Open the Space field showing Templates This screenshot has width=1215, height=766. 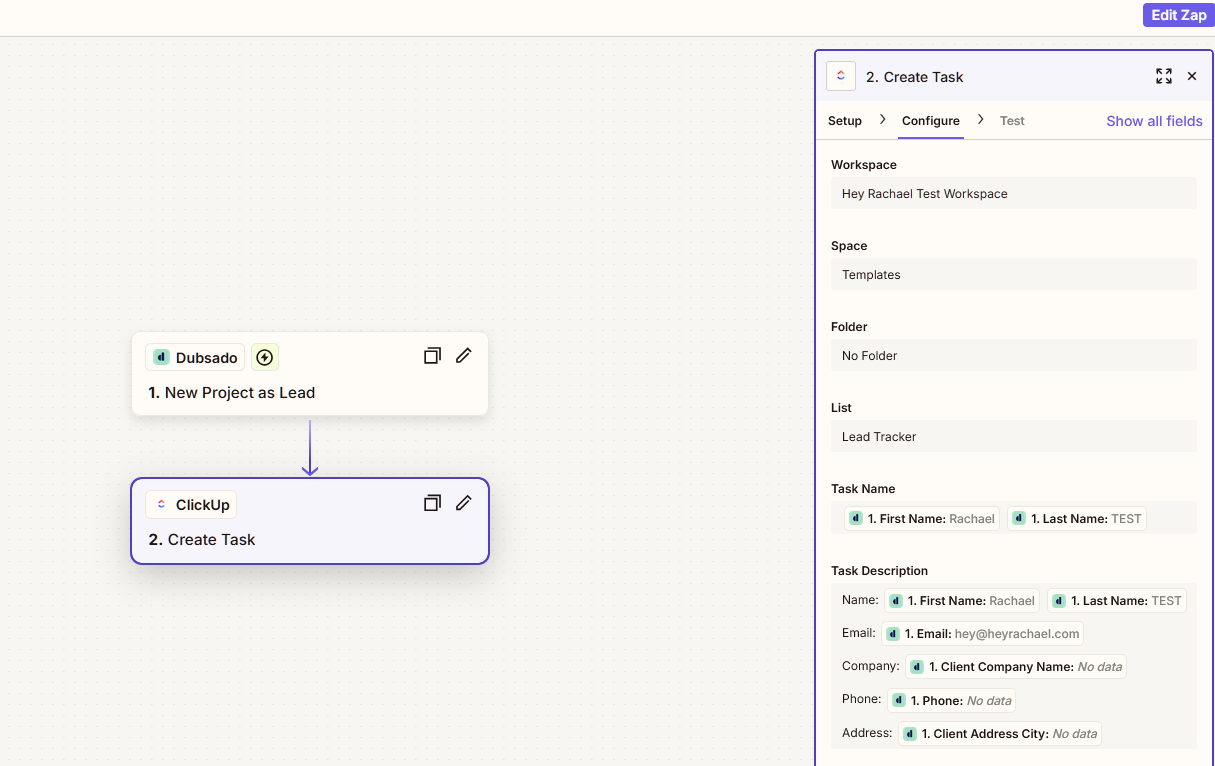[x=1014, y=275]
